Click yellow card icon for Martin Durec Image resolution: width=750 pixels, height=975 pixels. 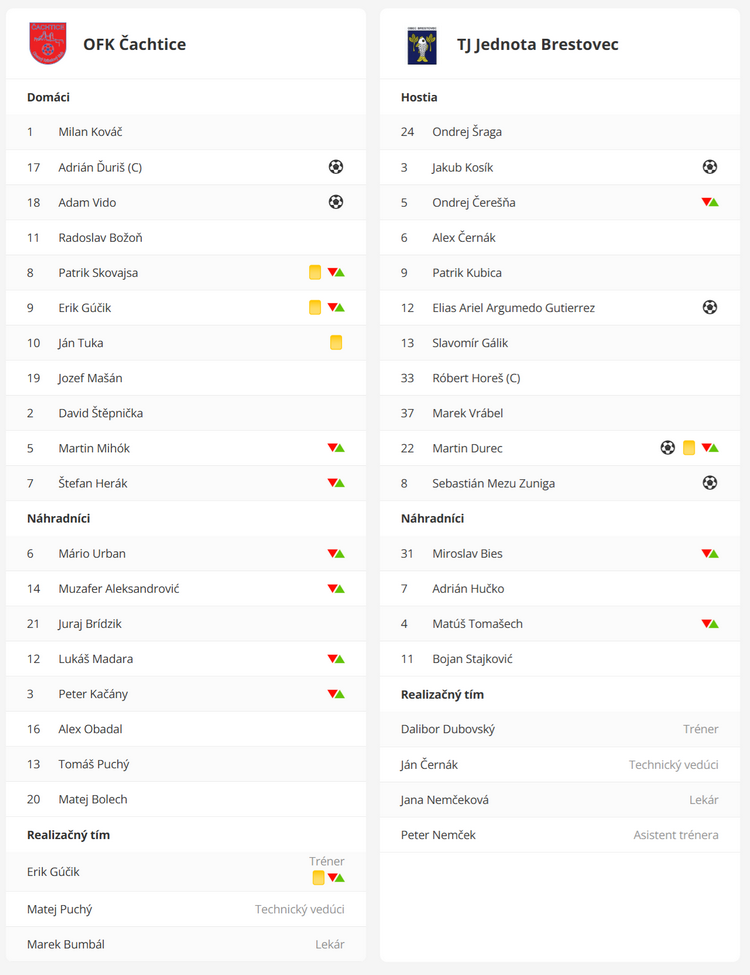click(689, 448)
